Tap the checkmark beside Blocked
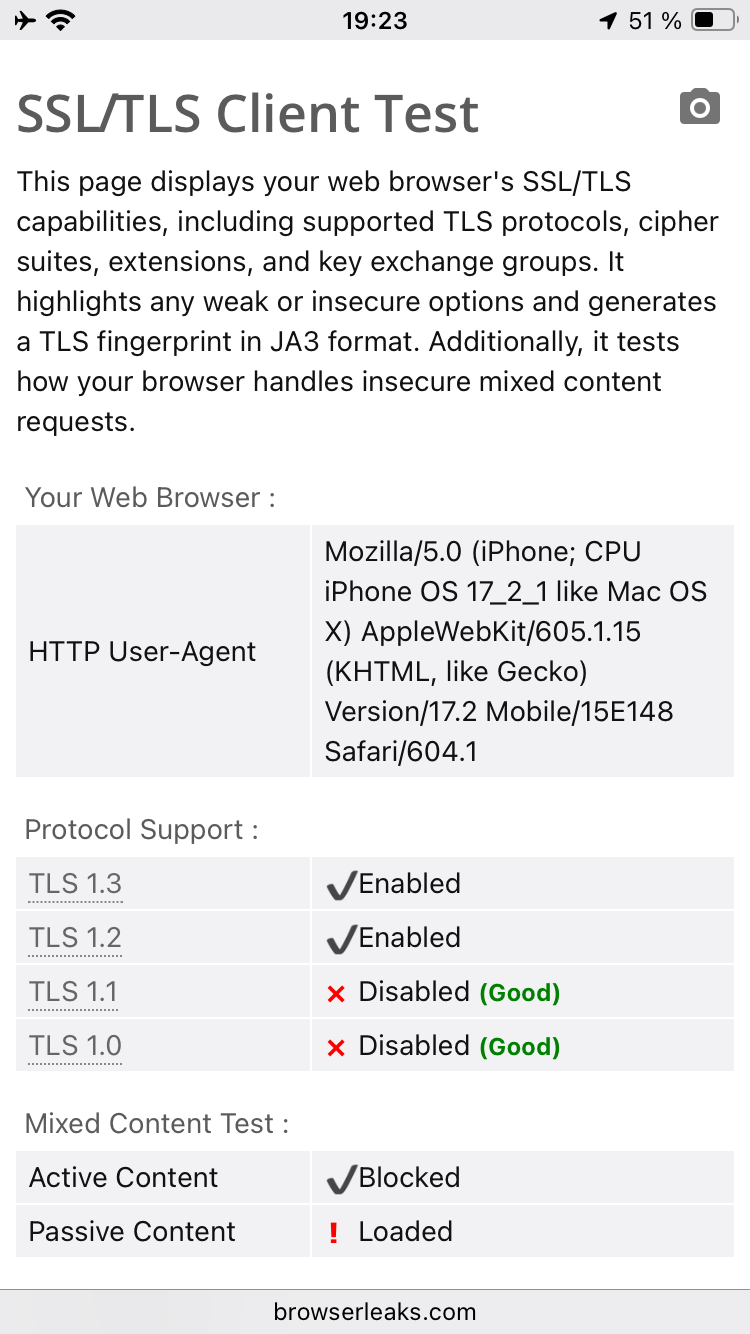This screenshot has height=1334, width=750. click(341, 1179)
